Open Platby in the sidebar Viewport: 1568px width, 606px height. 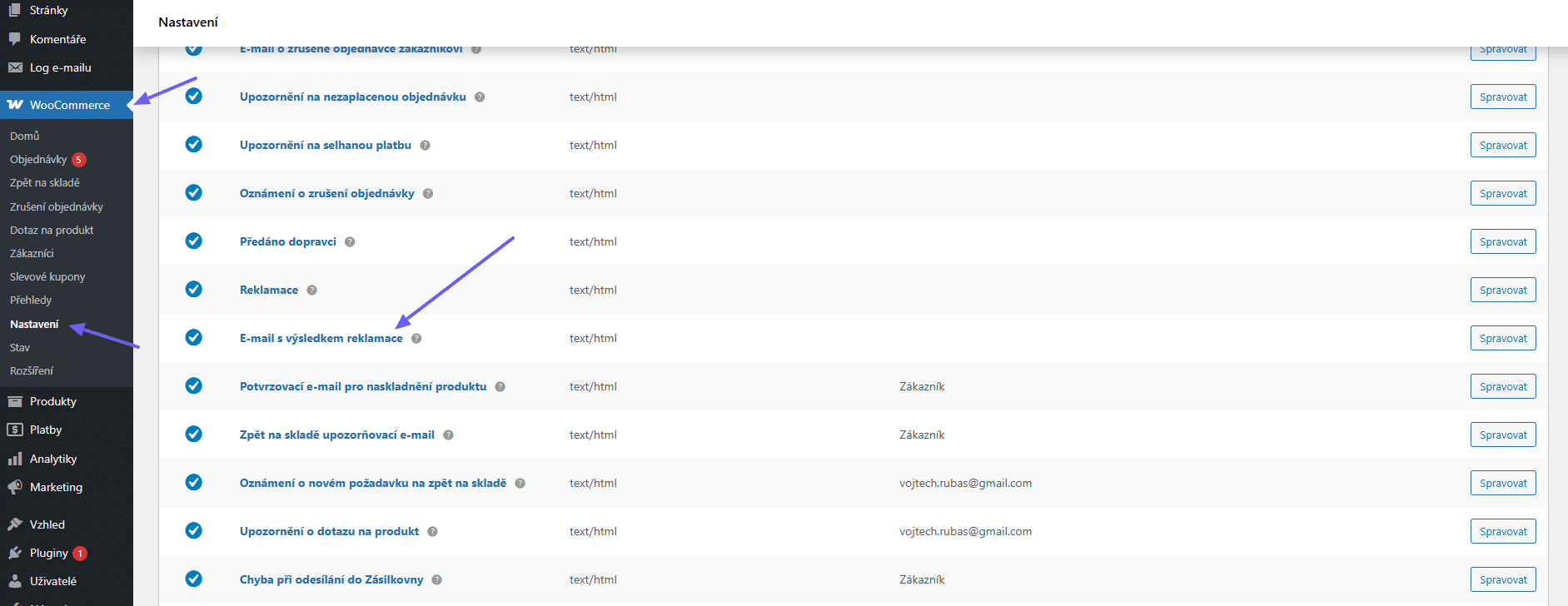(46, 430)
